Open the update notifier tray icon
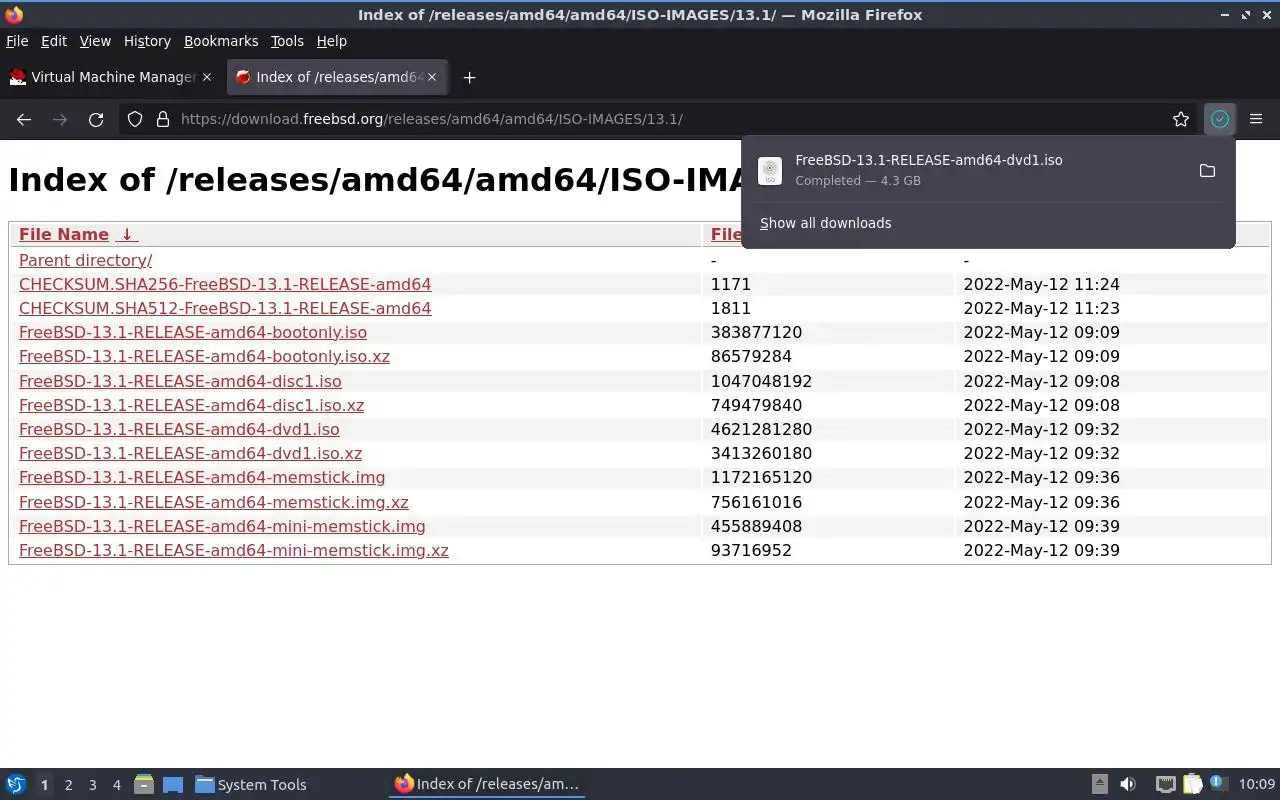The image size is (1280, 800). 1217,783
